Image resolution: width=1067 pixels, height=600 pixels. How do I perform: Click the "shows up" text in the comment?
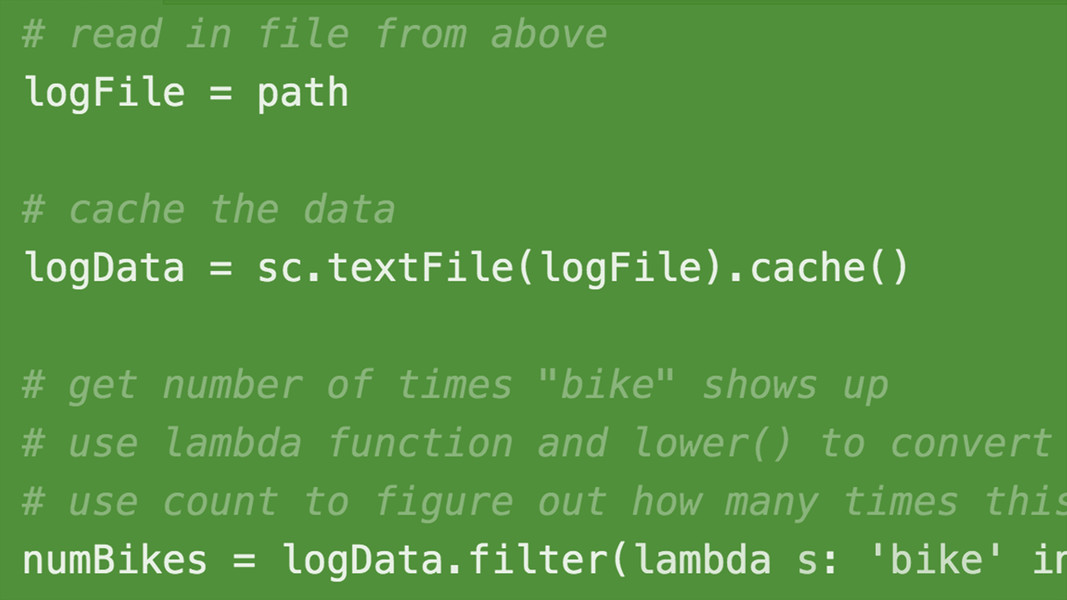click(x=795, y=386)
